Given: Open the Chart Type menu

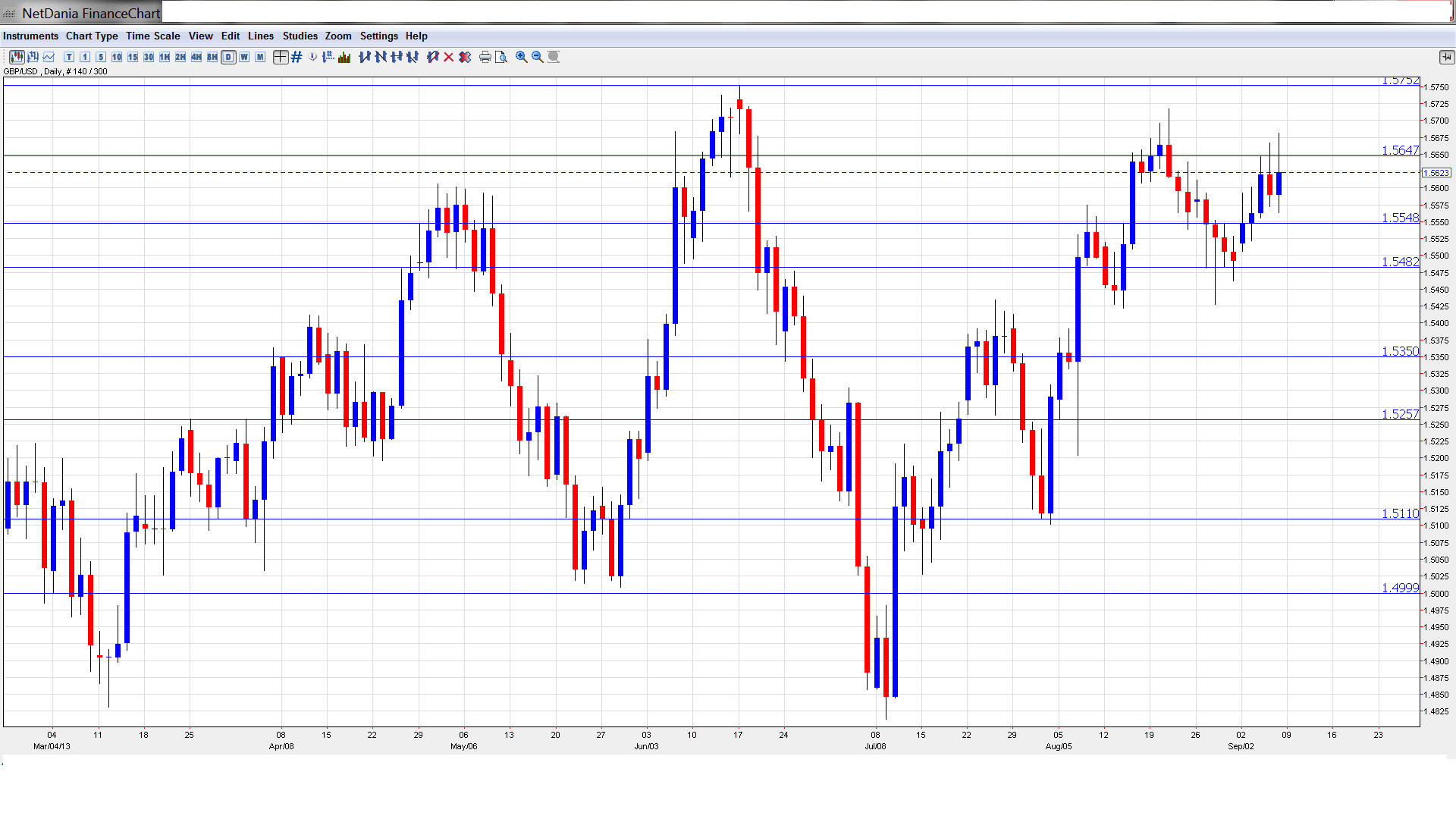Looking at the screenshot, I should (92, 36).
